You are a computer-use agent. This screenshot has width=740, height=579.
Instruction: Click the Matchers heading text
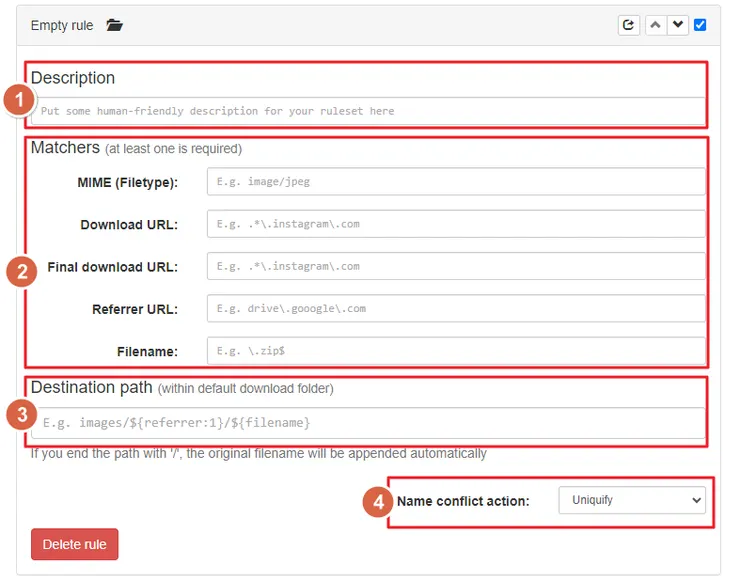[x=65, y=148]
